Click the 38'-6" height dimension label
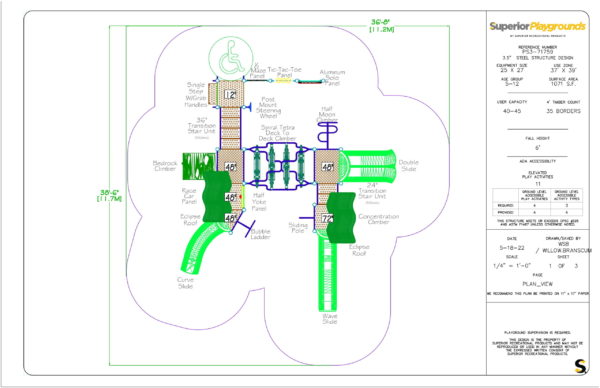600x388 pixels. pyautogui.click(x=110, y=196)
